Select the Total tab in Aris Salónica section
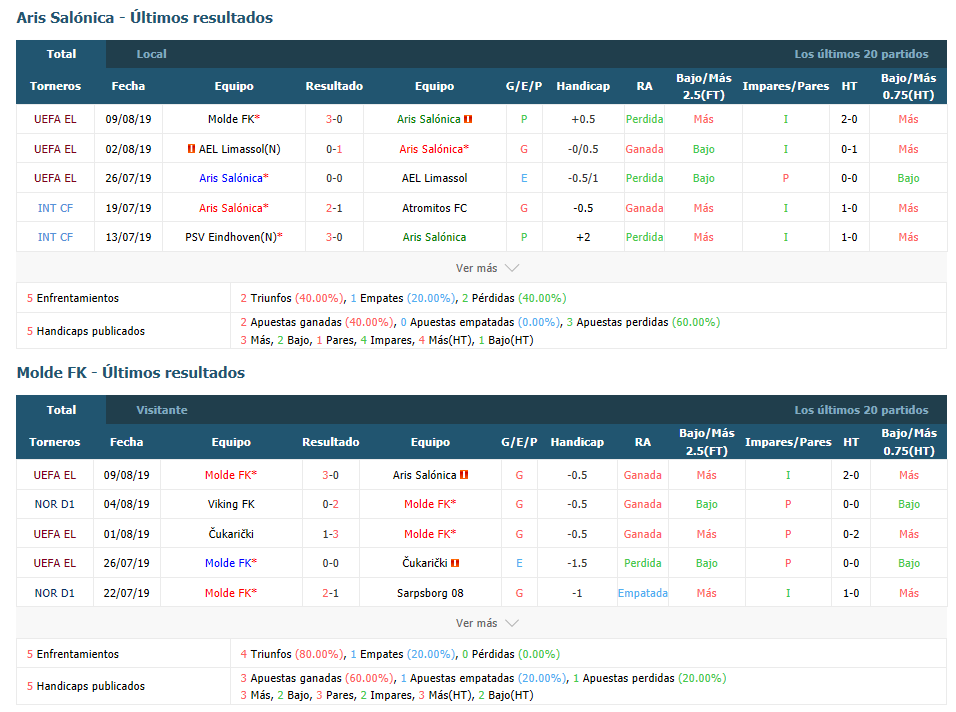This screenshot has height=712, width=956. 62,54
